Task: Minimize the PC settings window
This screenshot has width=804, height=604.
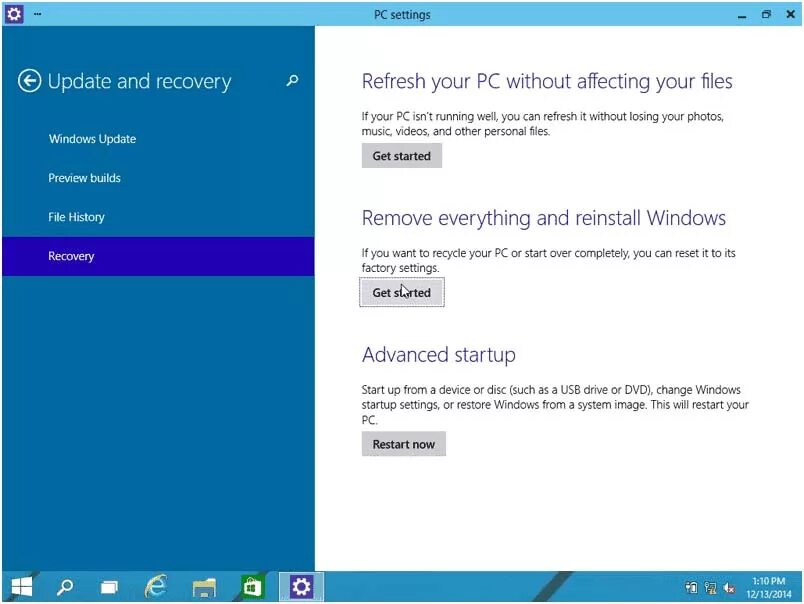Action: [x=742, y=15]
